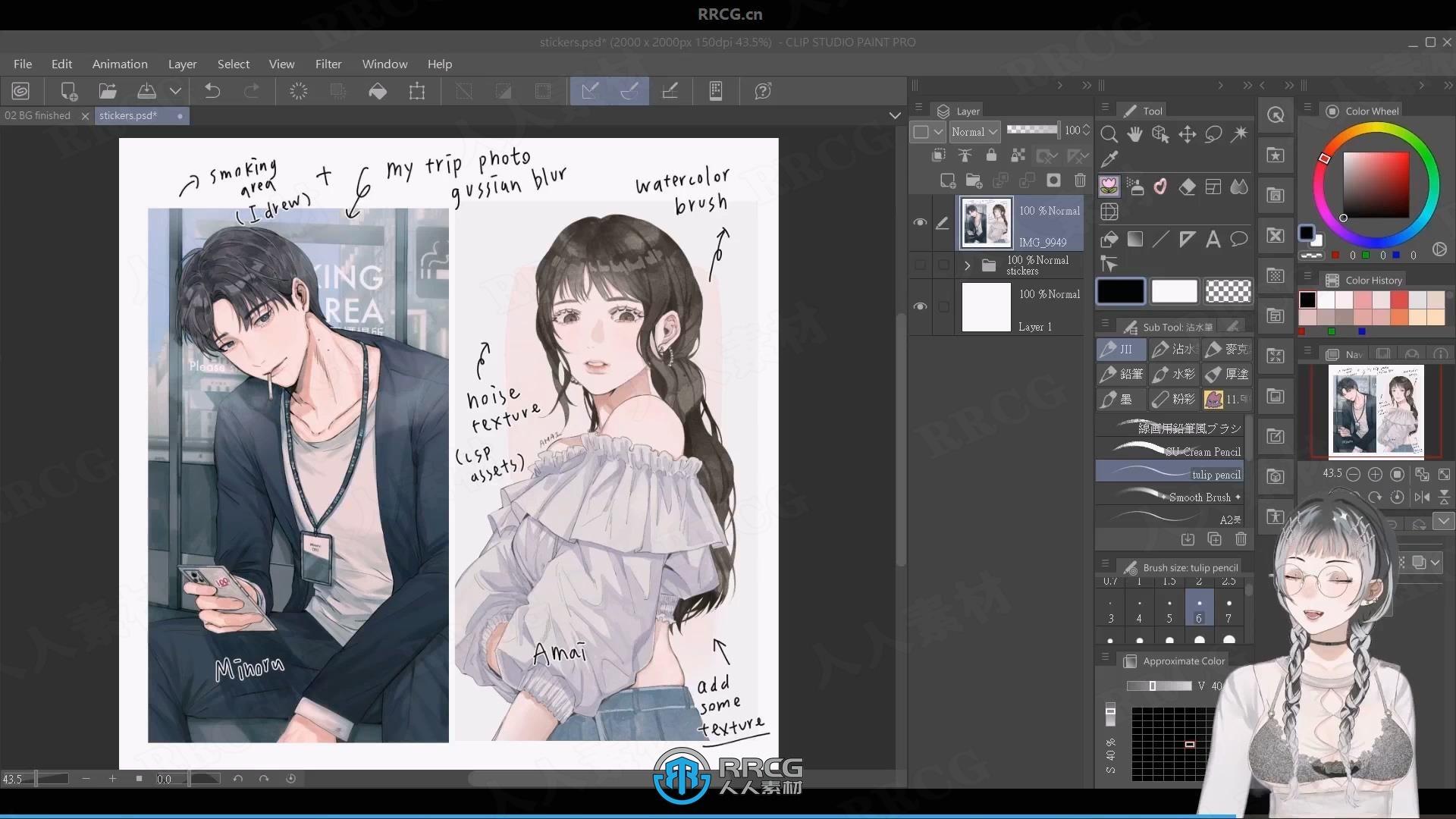Open the blending mode Normal dropdown

click(974, 132)
